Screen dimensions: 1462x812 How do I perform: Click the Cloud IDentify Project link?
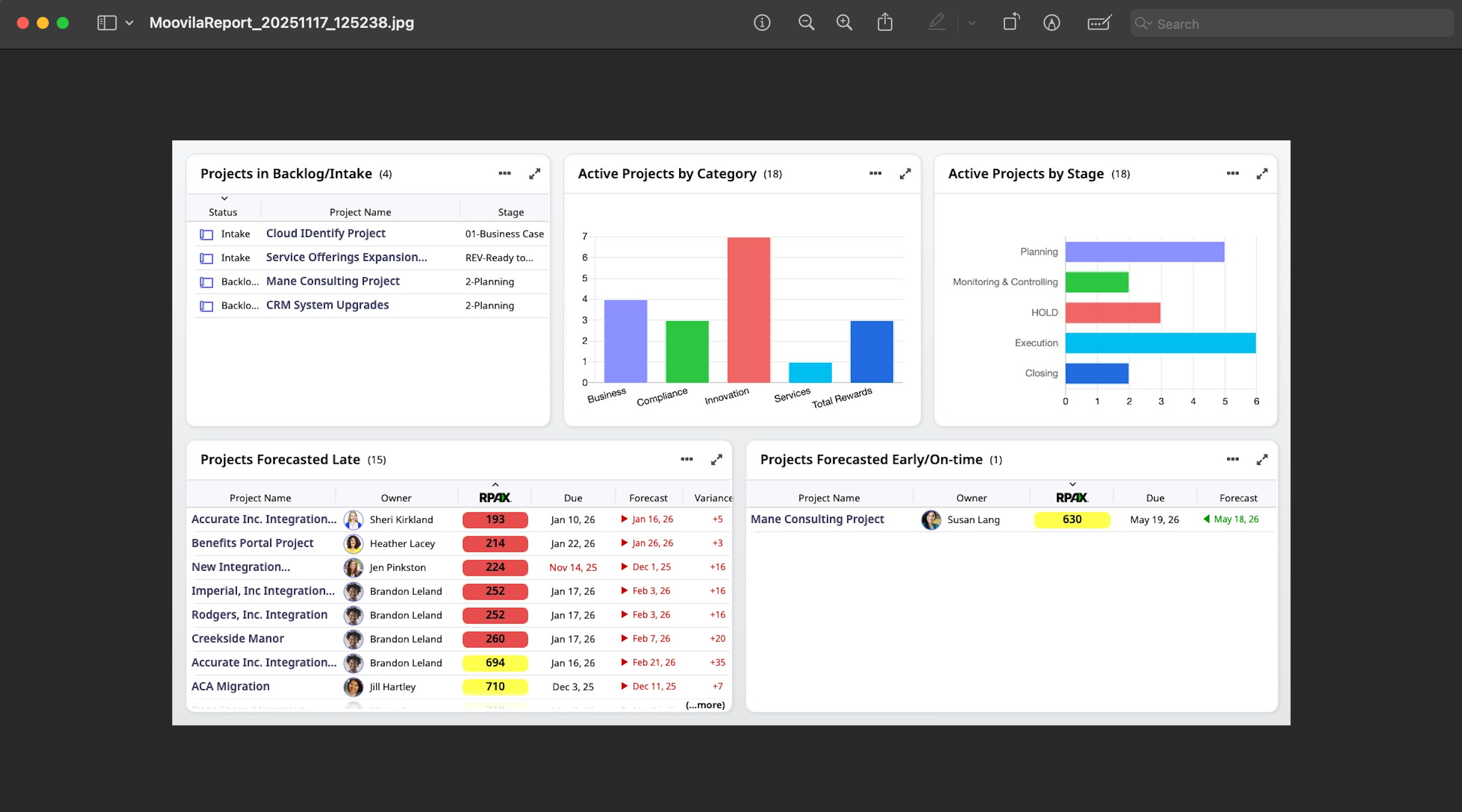point(326,233)
